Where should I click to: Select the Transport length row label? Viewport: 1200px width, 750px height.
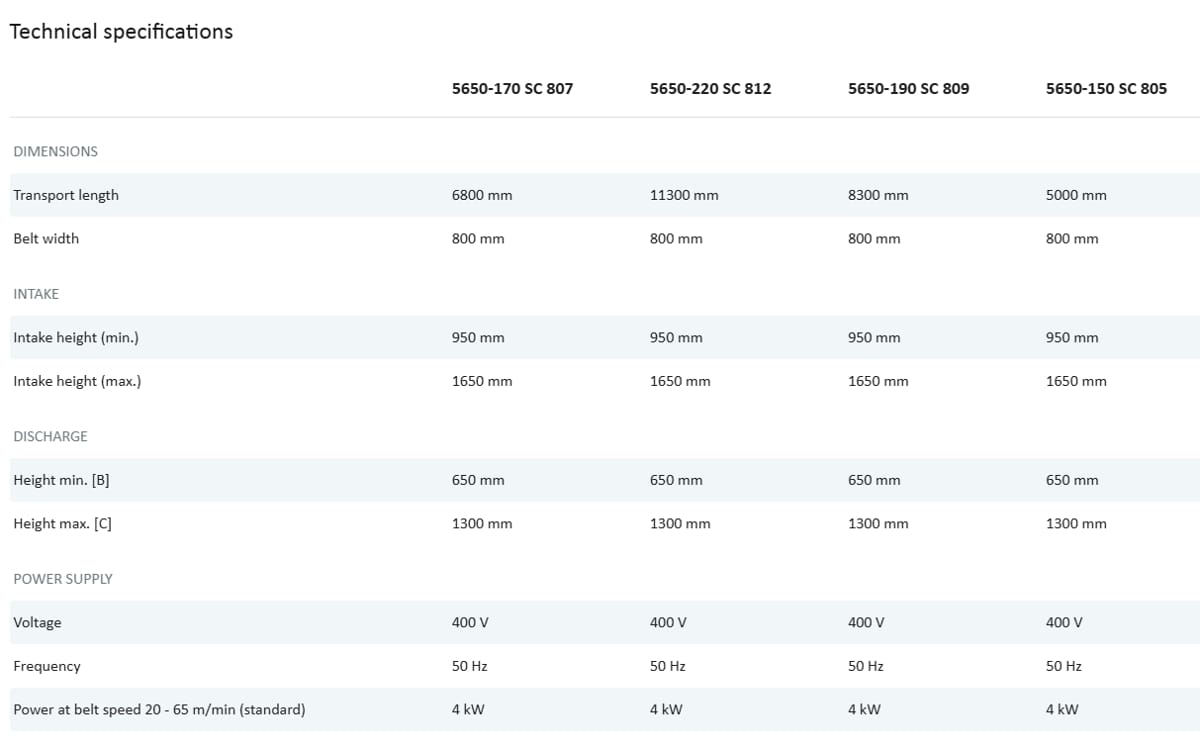[x=66, y=195]
